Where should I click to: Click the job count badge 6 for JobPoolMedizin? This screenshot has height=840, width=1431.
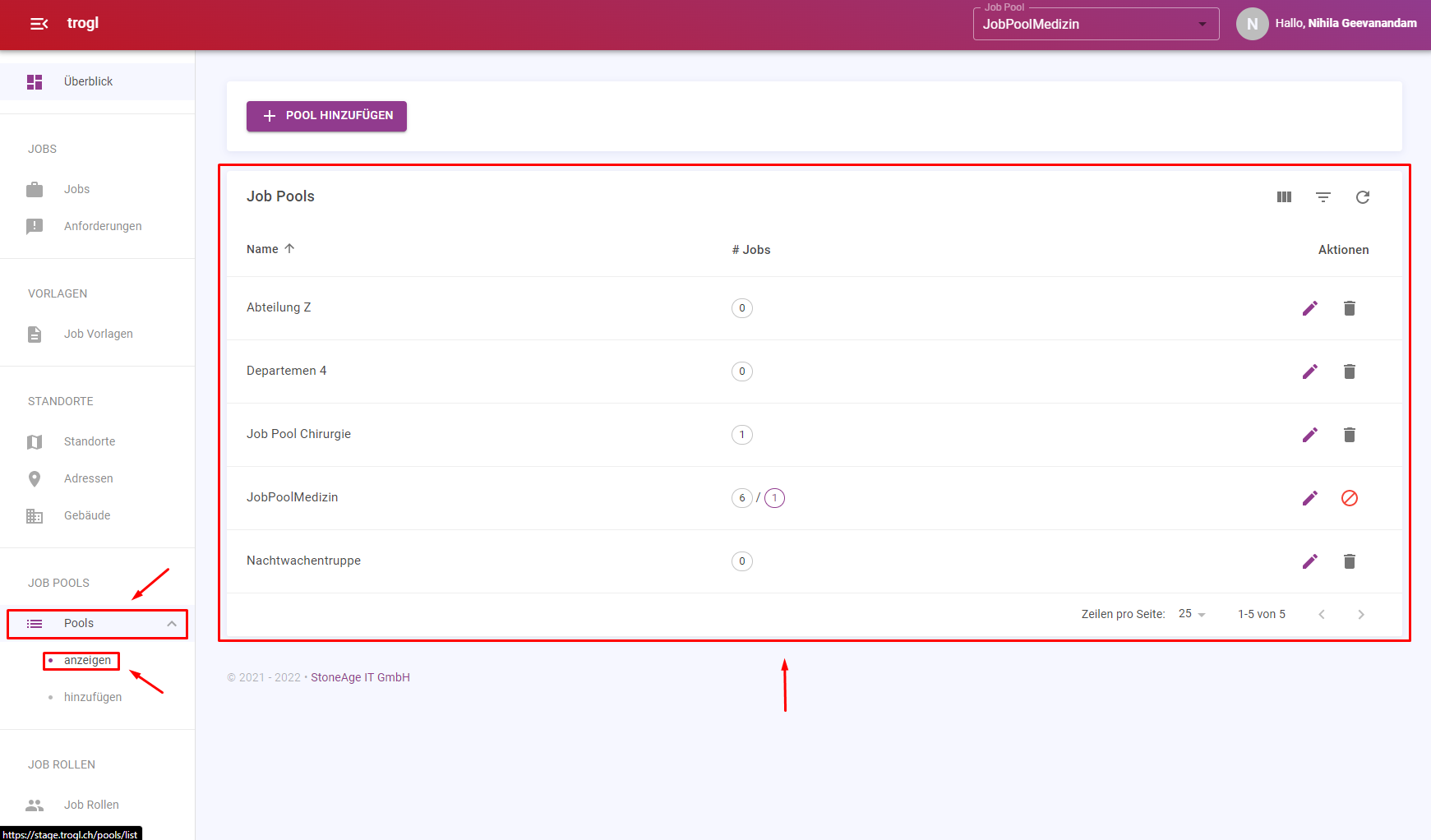pos(742,498)
